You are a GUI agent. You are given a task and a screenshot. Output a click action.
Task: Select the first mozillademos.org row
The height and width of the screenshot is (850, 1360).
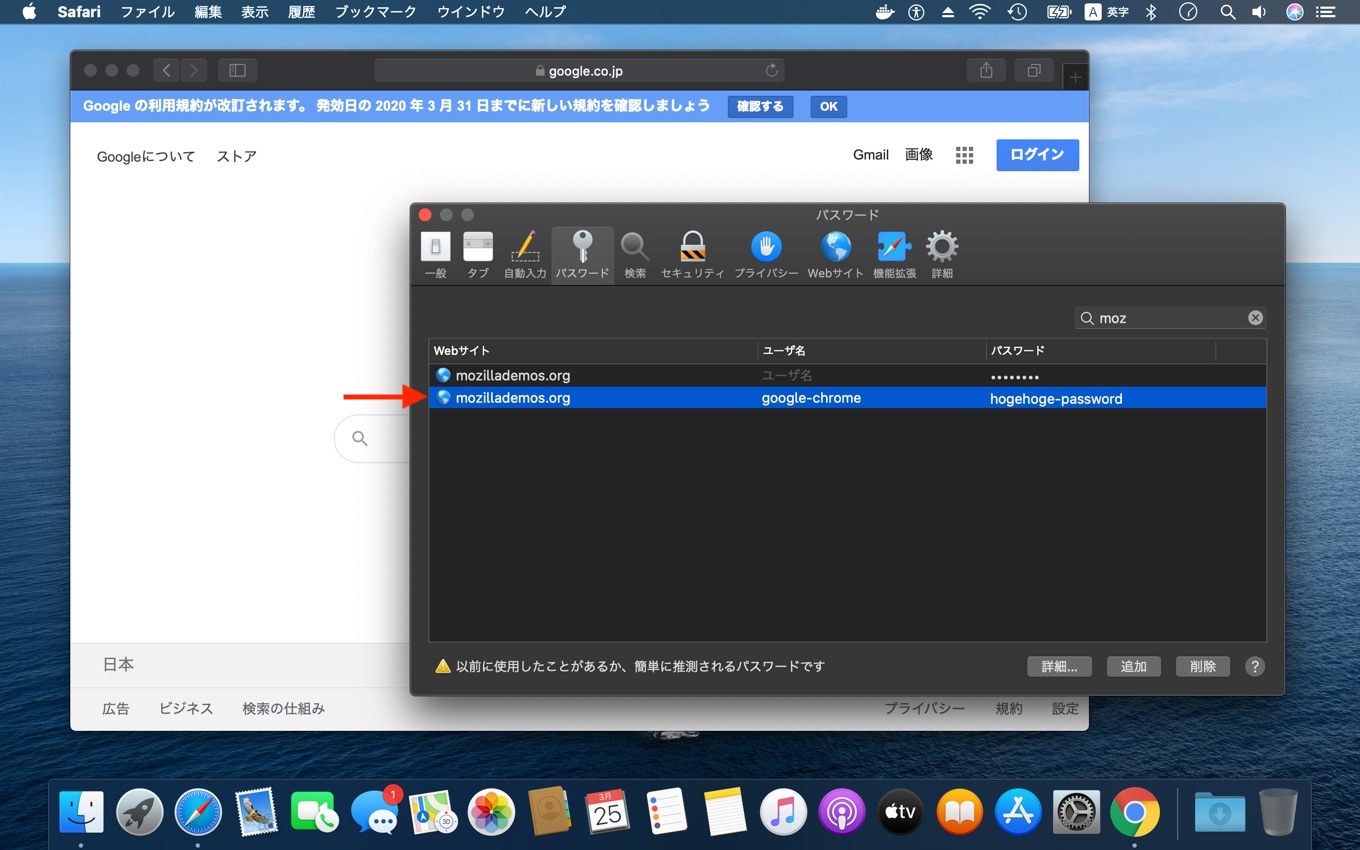click(x=848, y=376)
